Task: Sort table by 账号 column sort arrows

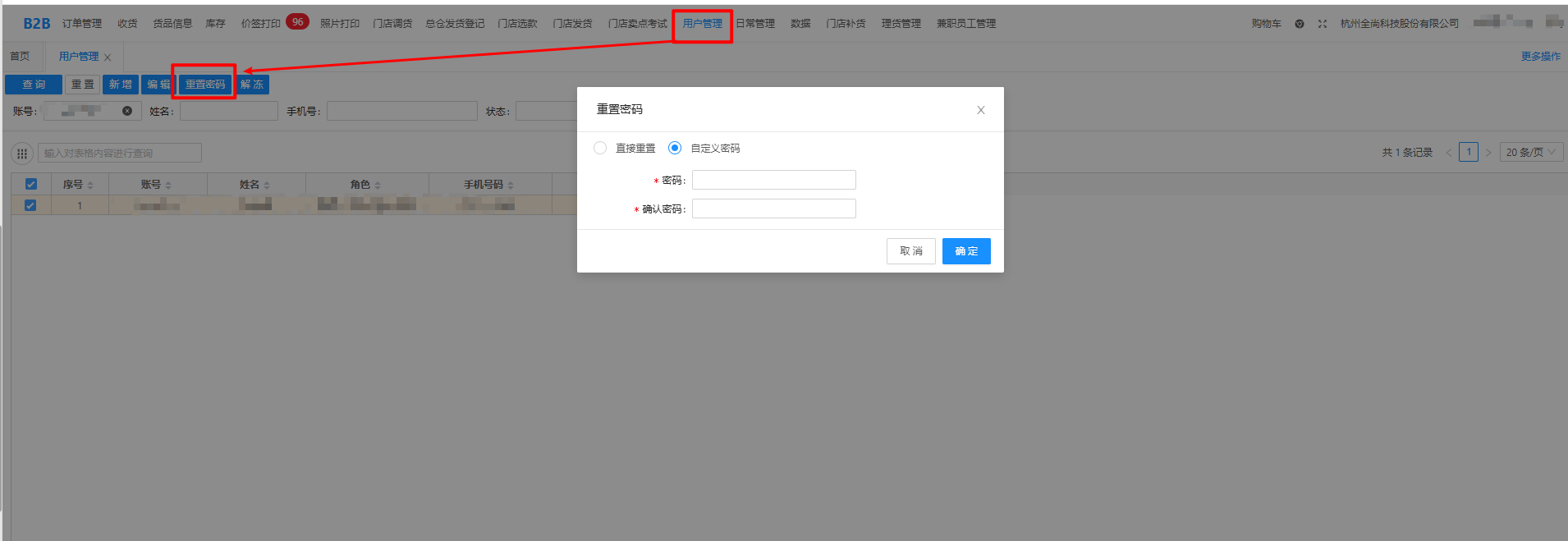Action: point(168,186)
